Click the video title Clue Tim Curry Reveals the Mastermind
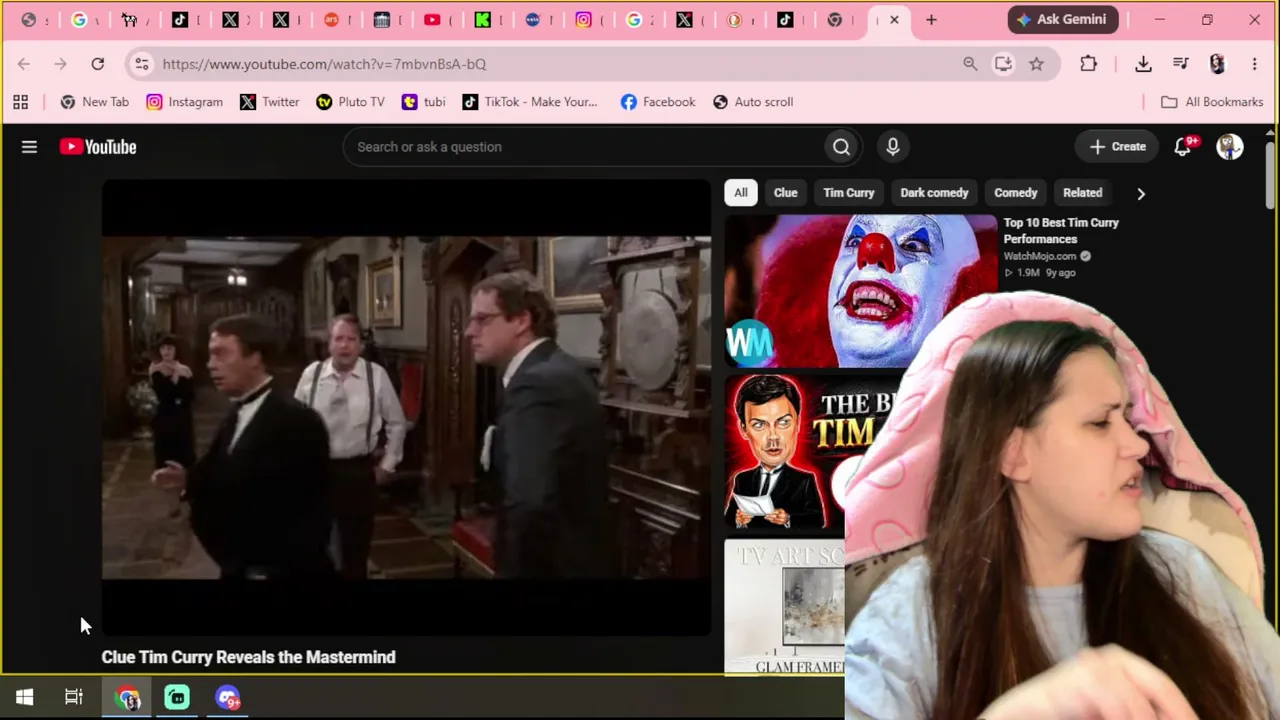This screenshot has width=1280, height=720. click(x=249, y=657)
